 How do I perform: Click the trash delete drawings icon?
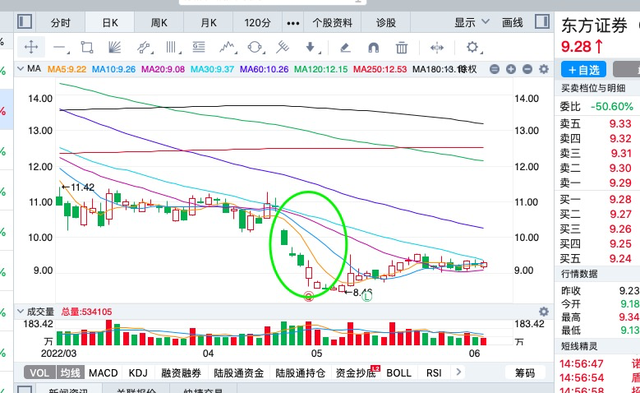(x=402, y=48)
